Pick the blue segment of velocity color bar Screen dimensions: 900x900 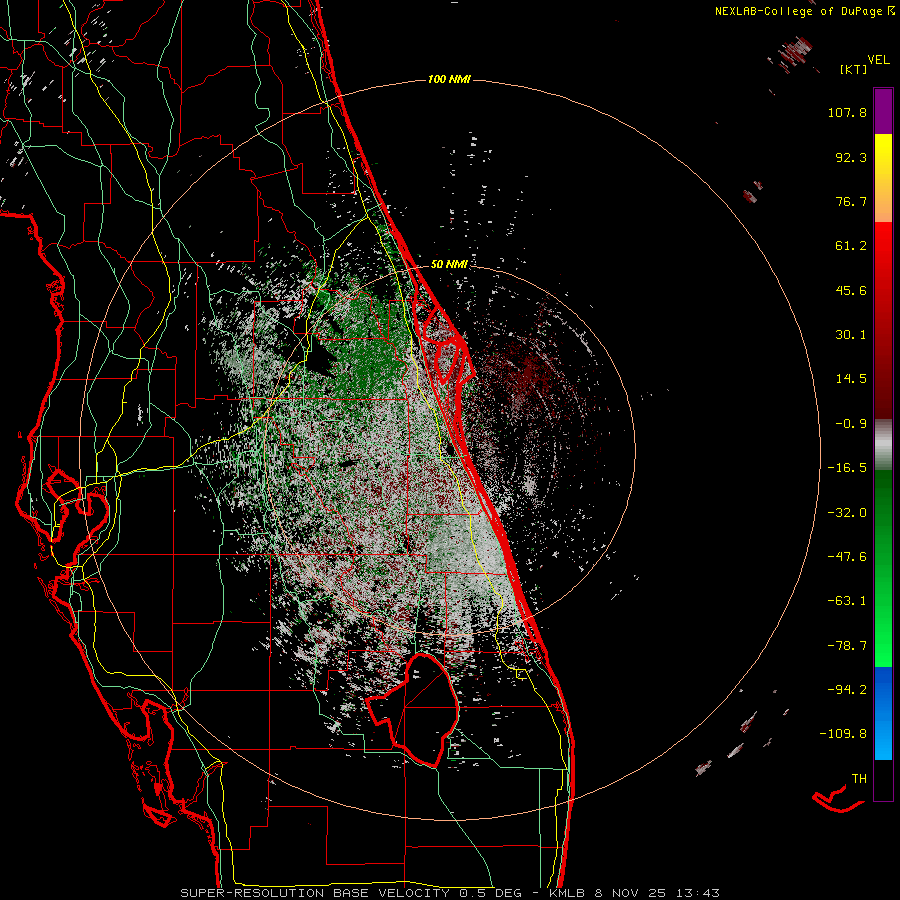pyautogui.click(x=883, y=713)
